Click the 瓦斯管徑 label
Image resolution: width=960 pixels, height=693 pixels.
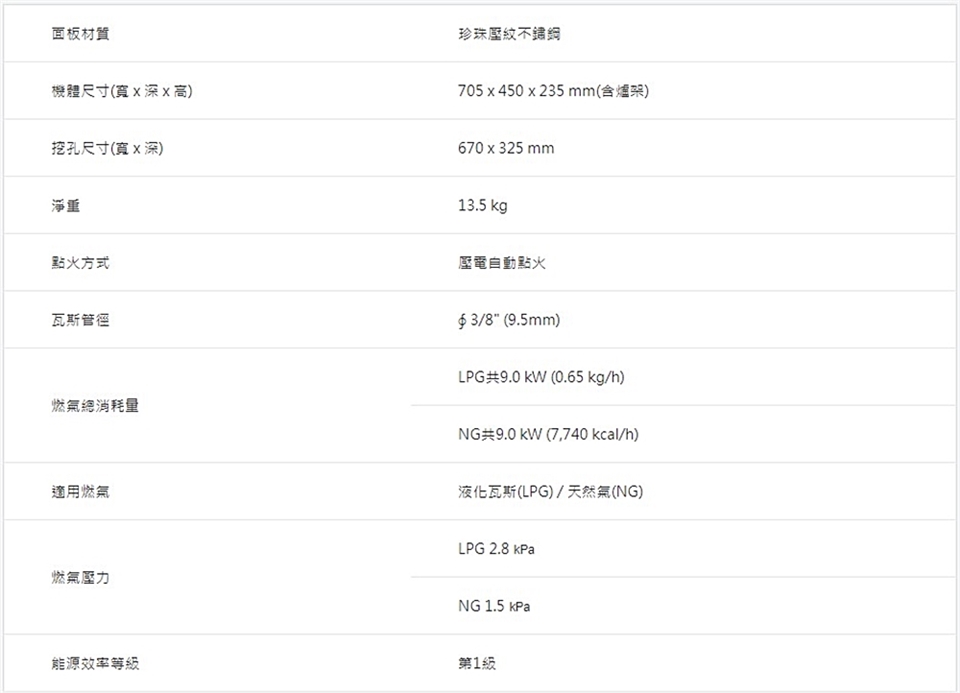[81, 320]
